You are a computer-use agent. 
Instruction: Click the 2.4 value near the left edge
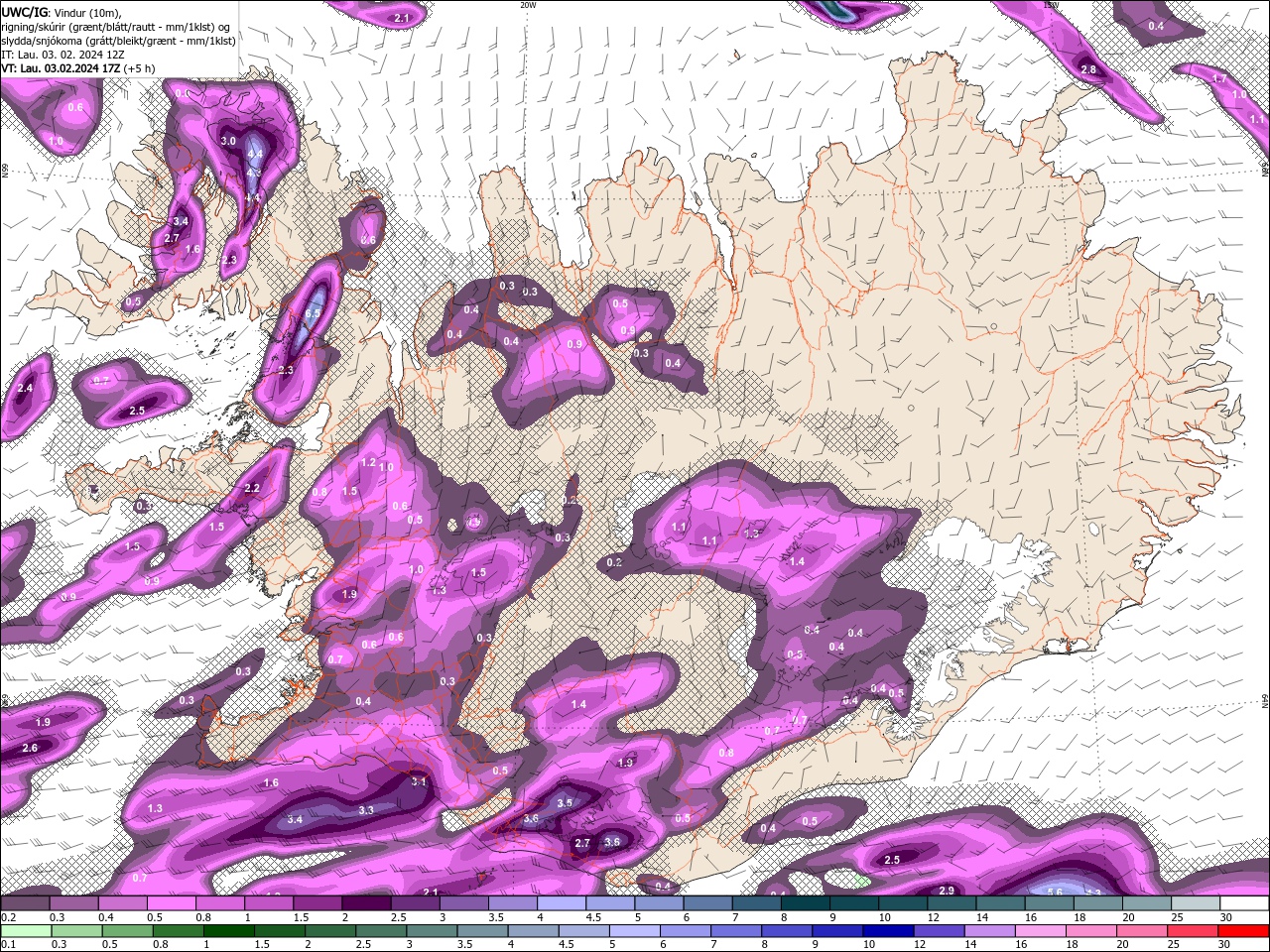(25, 388)
